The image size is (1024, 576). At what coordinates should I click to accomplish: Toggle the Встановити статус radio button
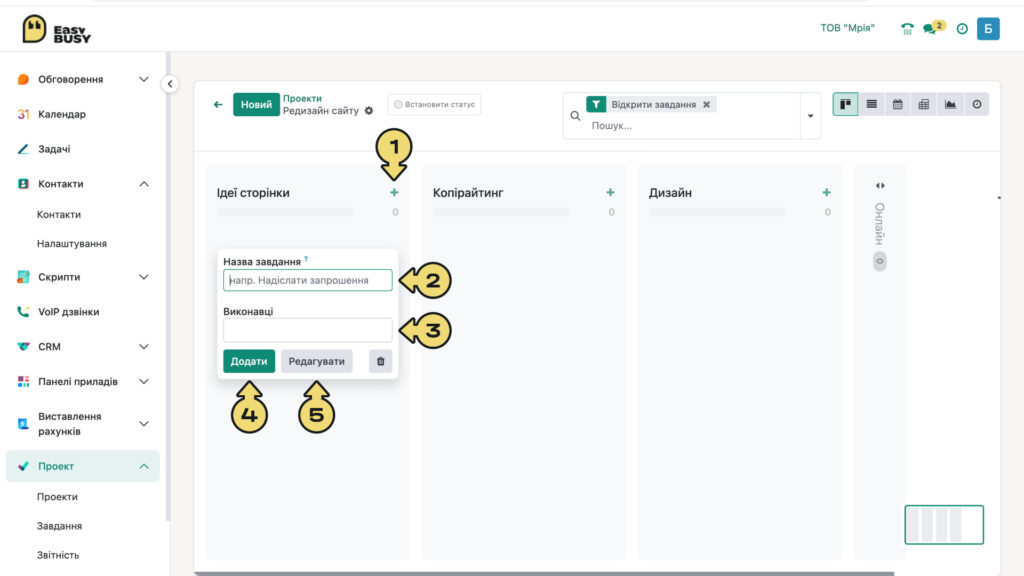(x=398, y=104)
